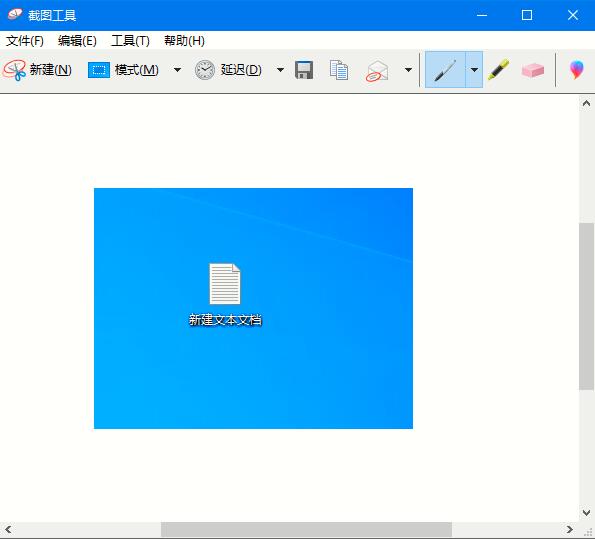
Task: Click the Mode rectangle icon
Action: tap(99, 70)
